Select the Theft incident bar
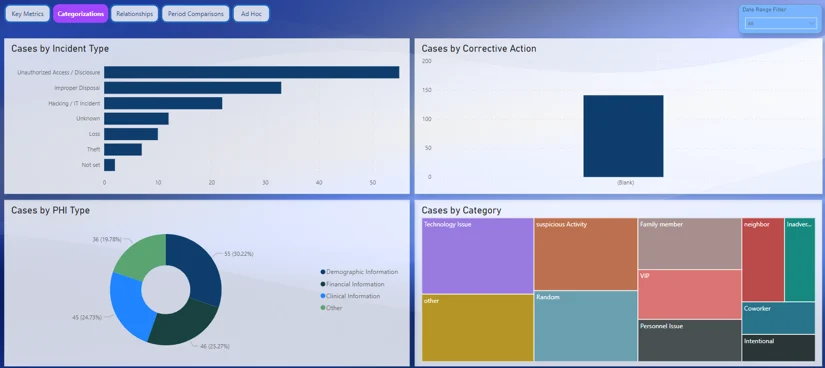Image resolution: width=825 pixels, height=368 pixels. [123, 150]
